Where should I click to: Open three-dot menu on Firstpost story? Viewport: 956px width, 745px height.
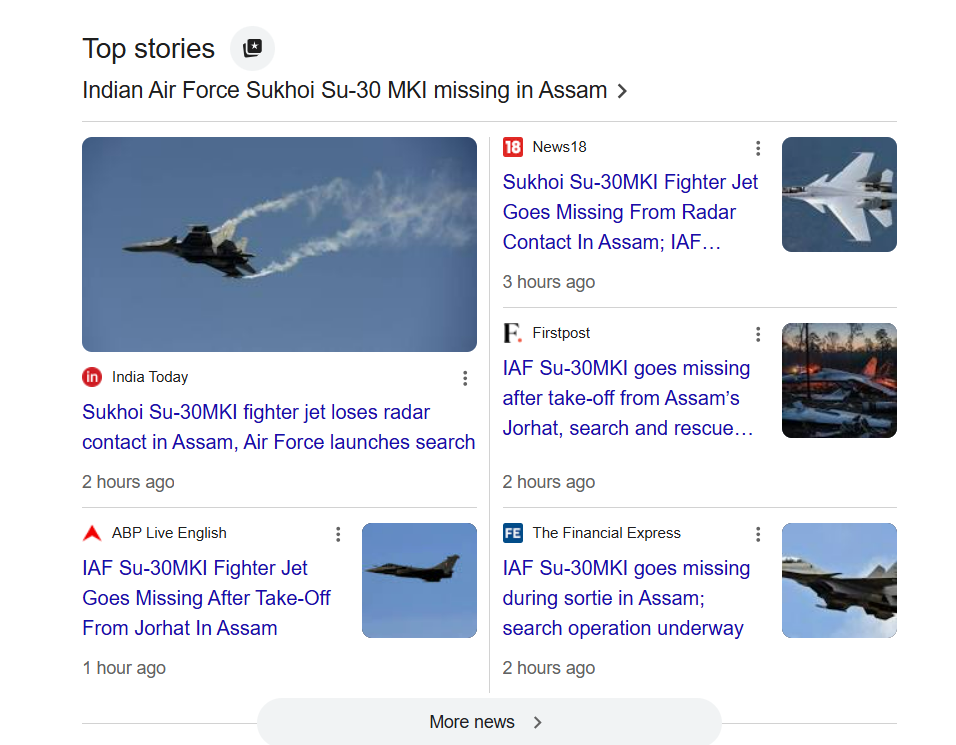[758, 334]
